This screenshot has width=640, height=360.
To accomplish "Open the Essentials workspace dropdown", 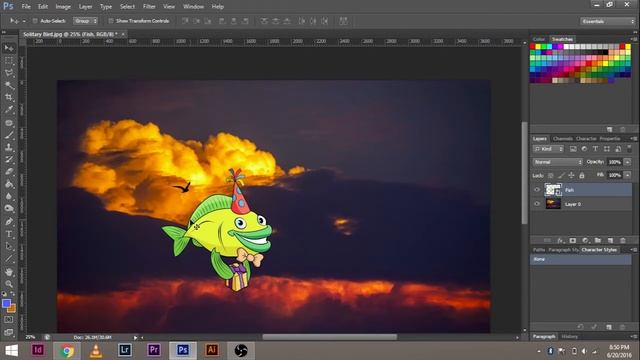I will 608,21.
